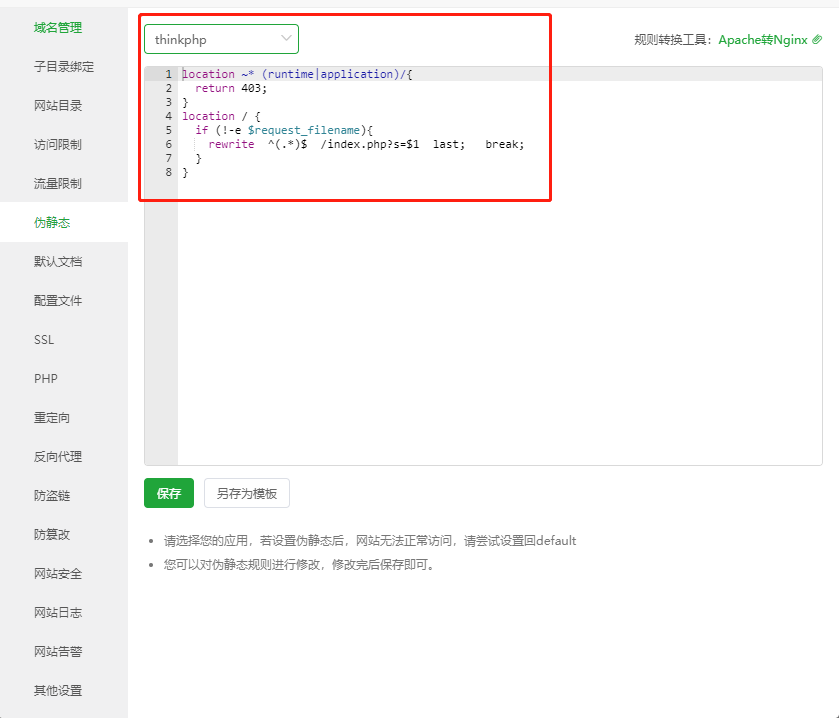Select the 防盗链 menu item
The image size is (839, 718).
click(52, 496)
